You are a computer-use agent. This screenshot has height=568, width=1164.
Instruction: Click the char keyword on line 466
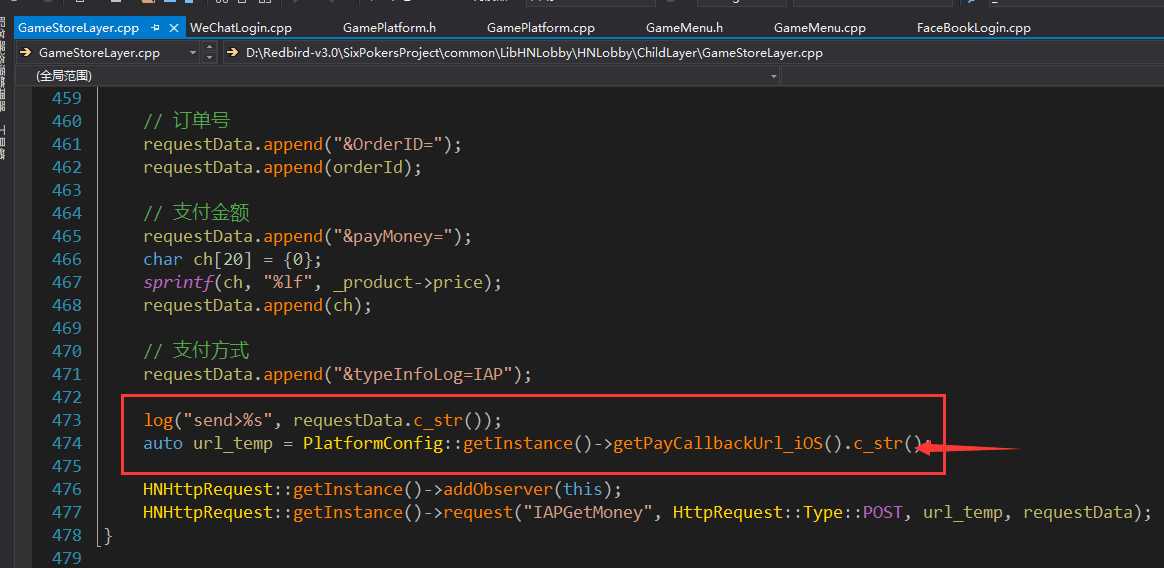click(x=163, y=258)
